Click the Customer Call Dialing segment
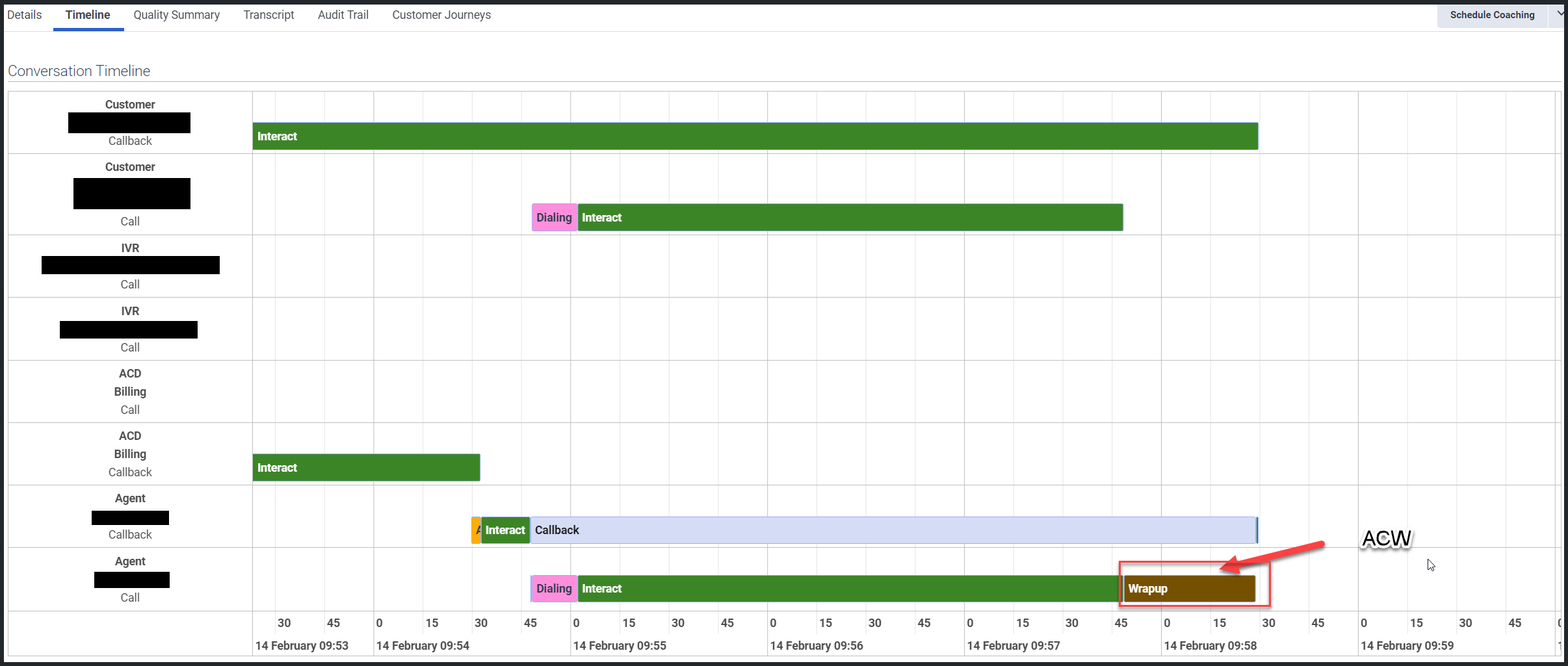The height and width of the screenshot is (666, 1568). click(555, 218)
